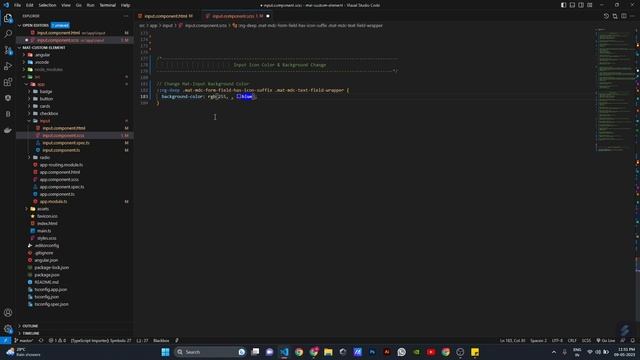Expand the node_modules folder
The width and height of the screenshot is (640, 360).
click(48, 69)
